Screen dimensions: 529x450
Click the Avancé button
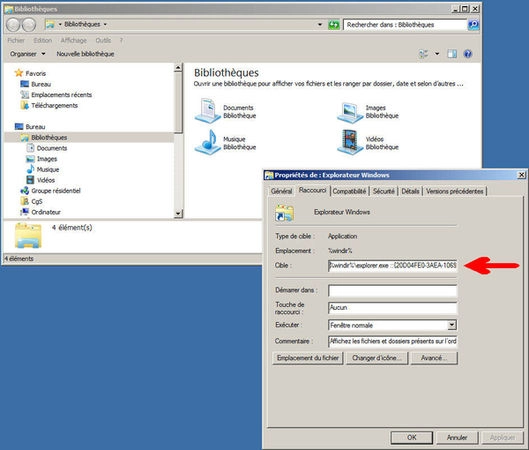tap(434, 358)
